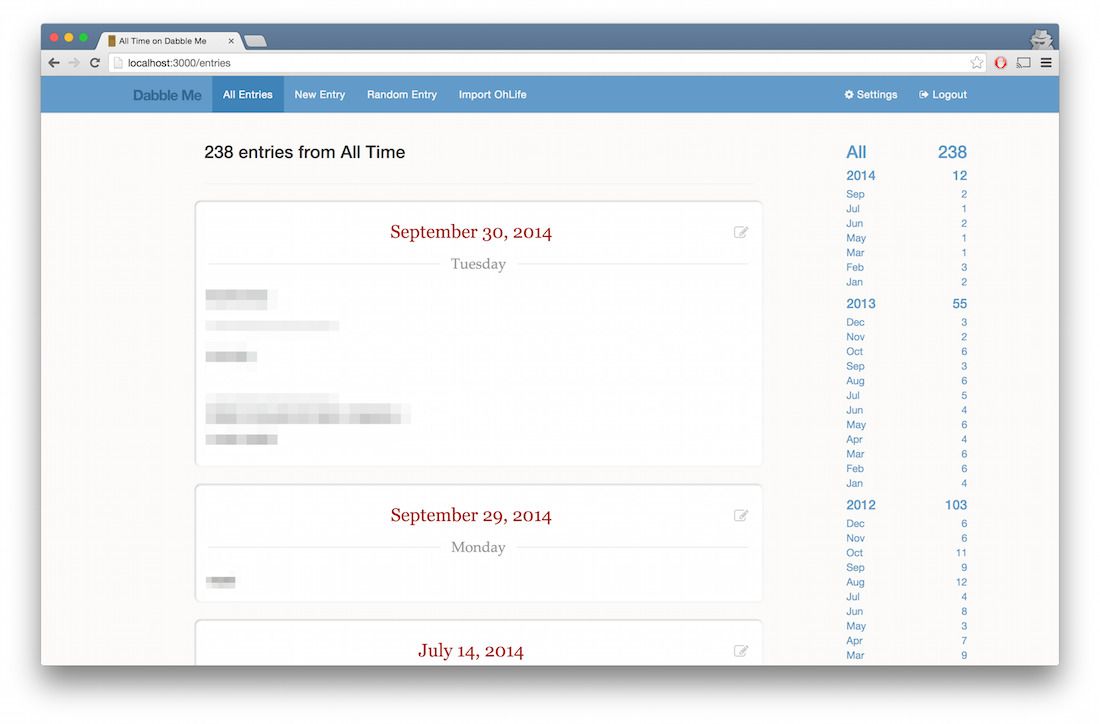The height and width of the screenshot is (724, 1100).
Task: Reload the page
Action: (94, 62)
